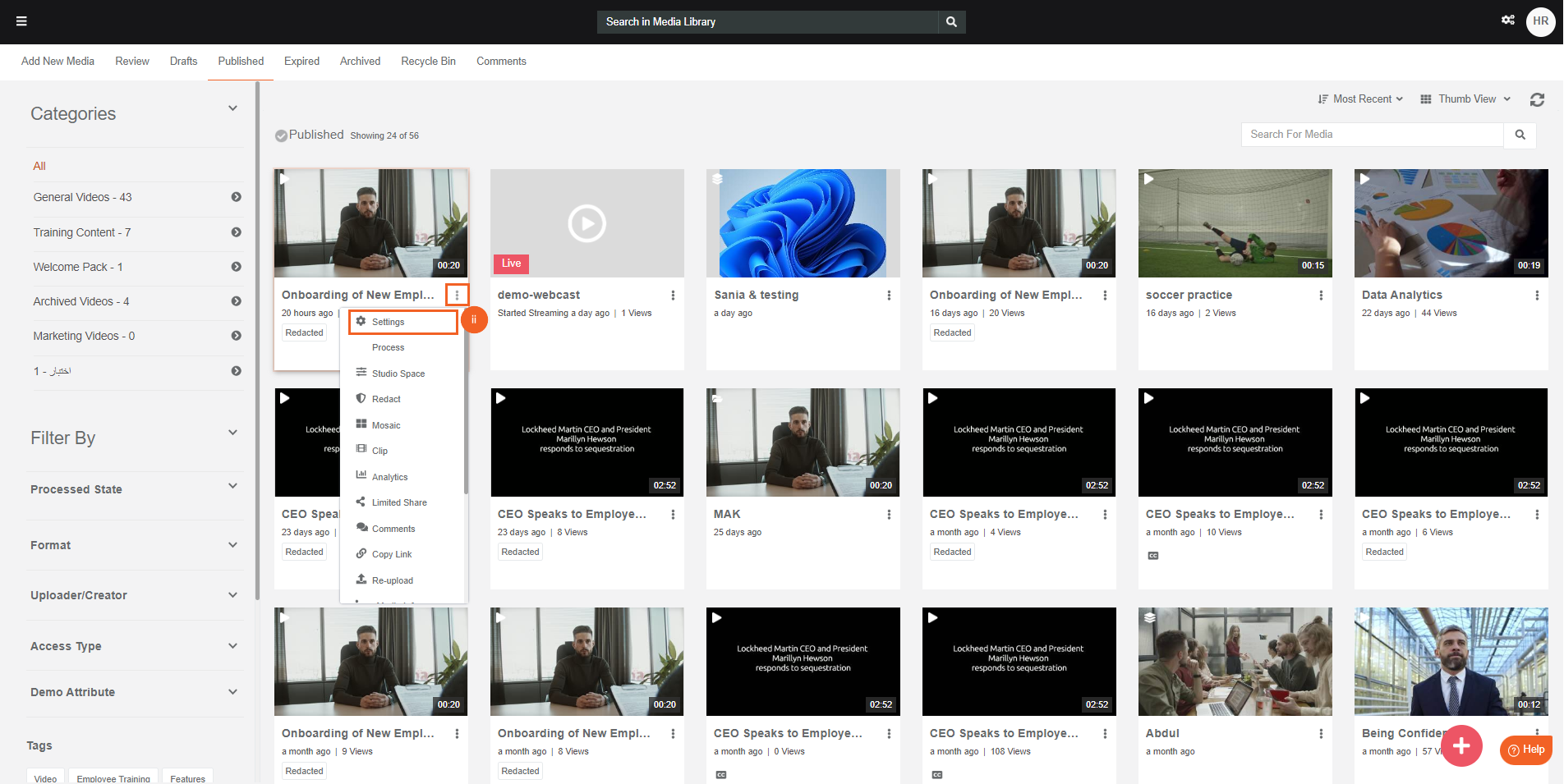Open the Recycle Bin tab
The height and width of the screenshot is (784, 1564).
click(x=428, y=62)
